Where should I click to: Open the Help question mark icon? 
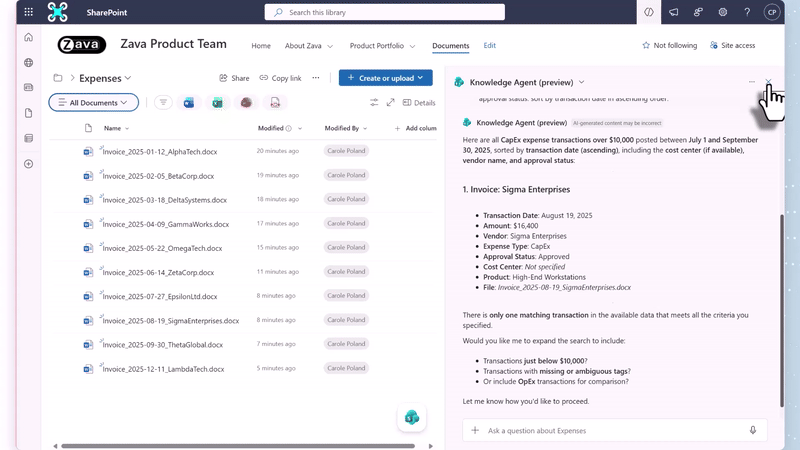point(747,12)
